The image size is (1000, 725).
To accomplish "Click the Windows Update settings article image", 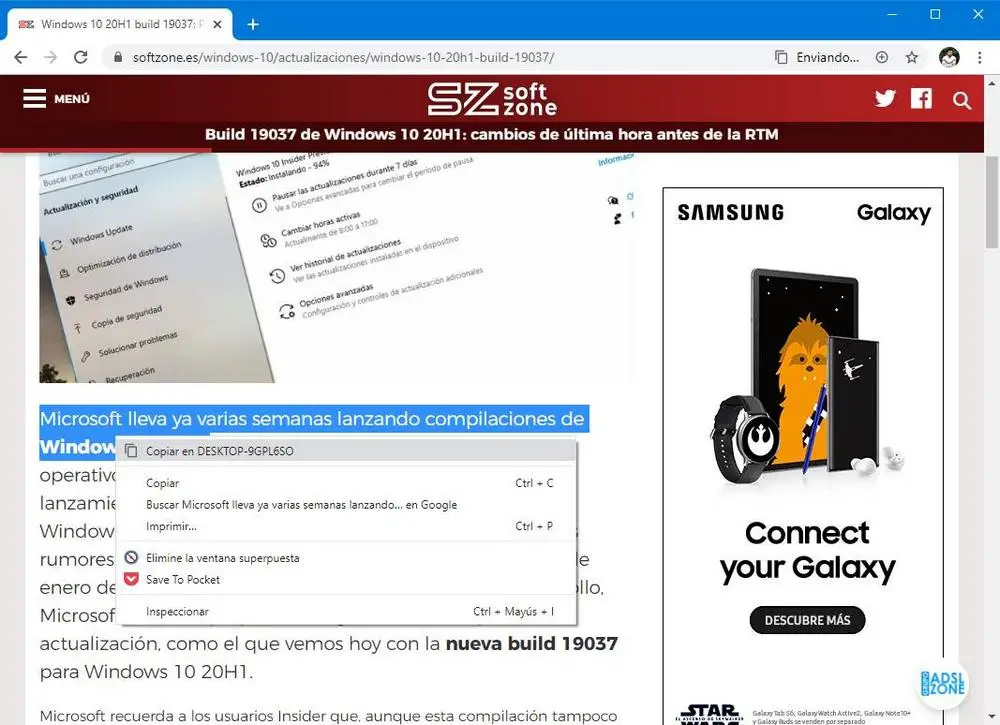I will click(337, 268).
